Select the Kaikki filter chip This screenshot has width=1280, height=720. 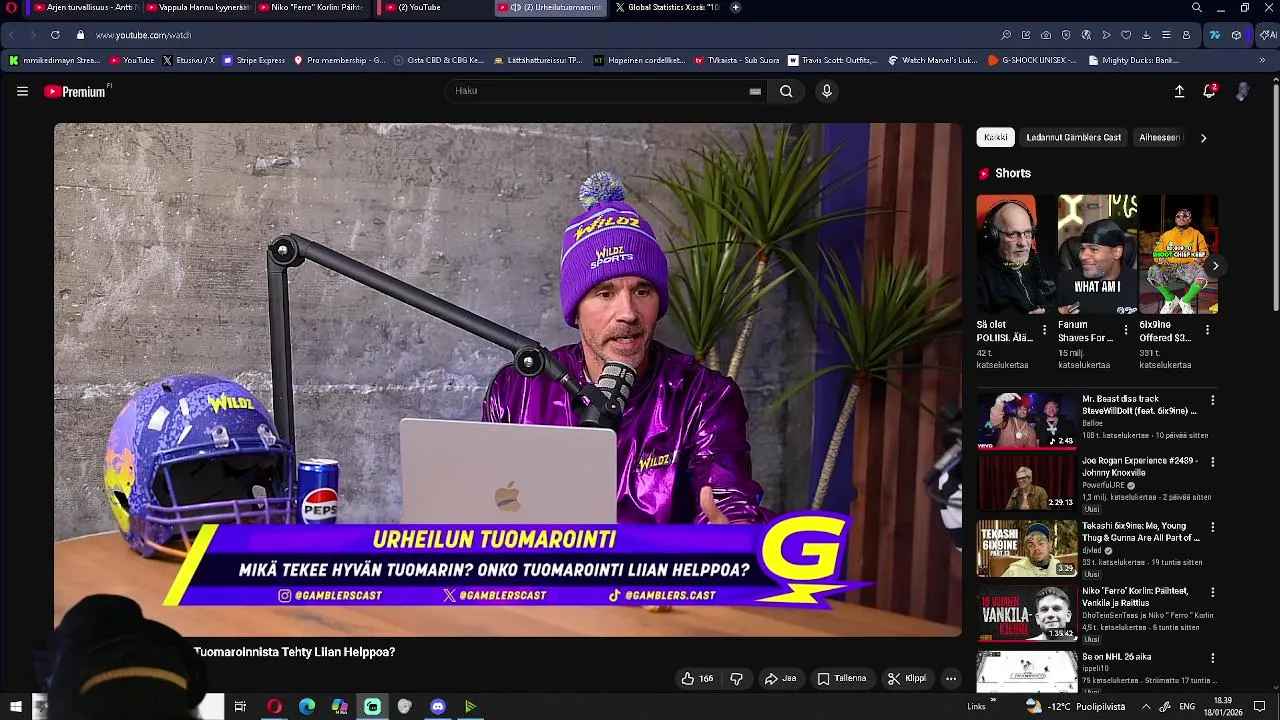(x=995, y=138)
